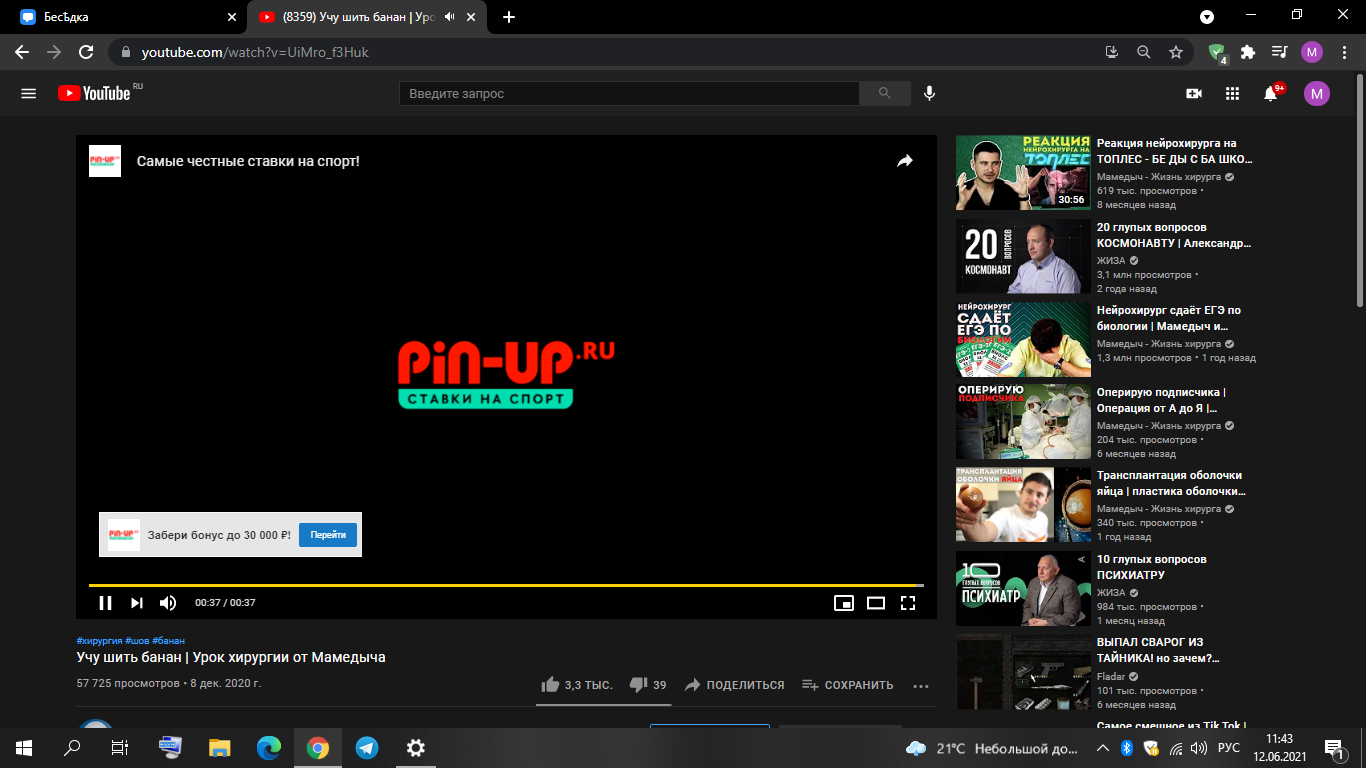
Task: Bookmark this page with the star
Action: 1176,52
